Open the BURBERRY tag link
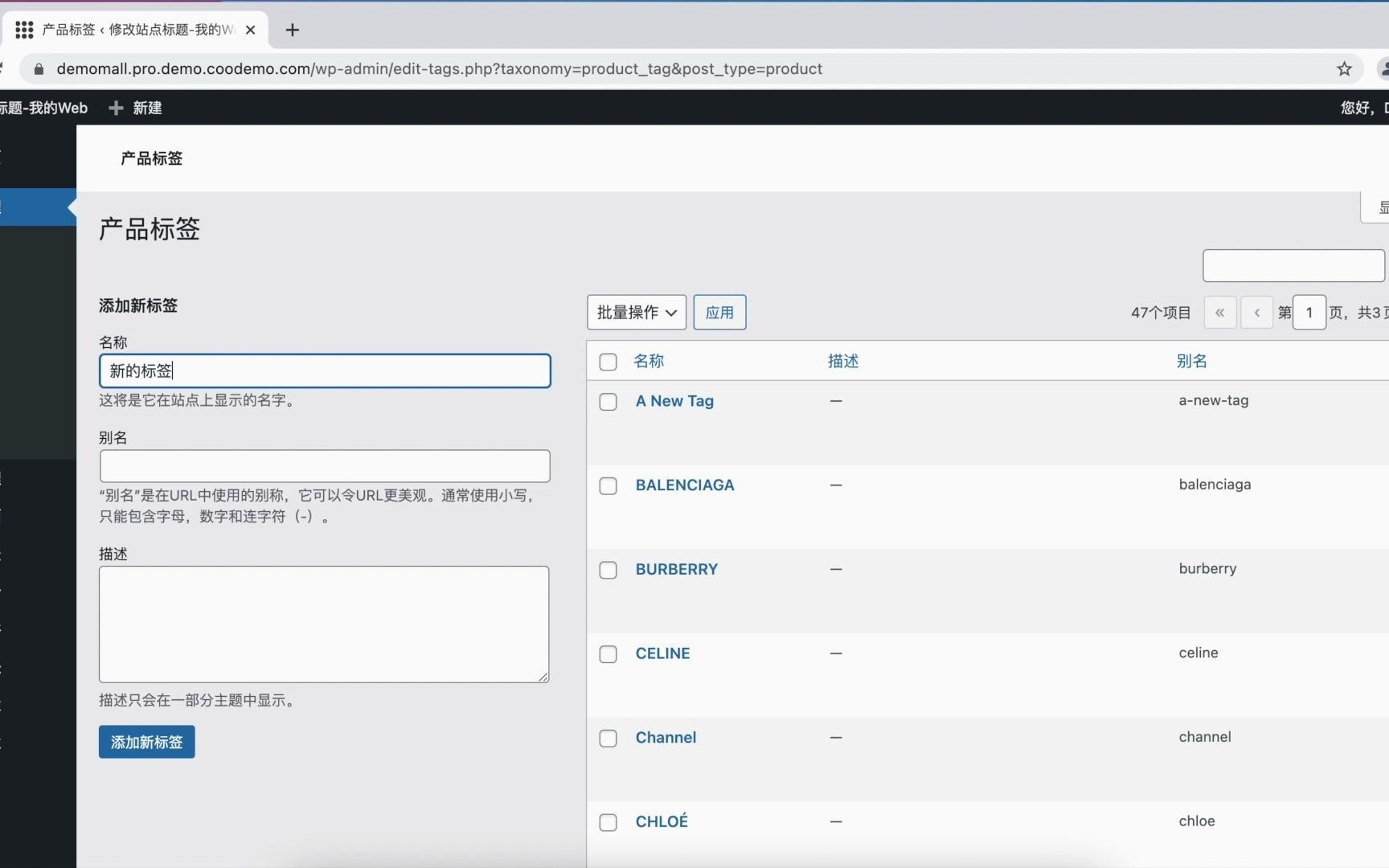The image size is (1389, 868). click(677, 569)
